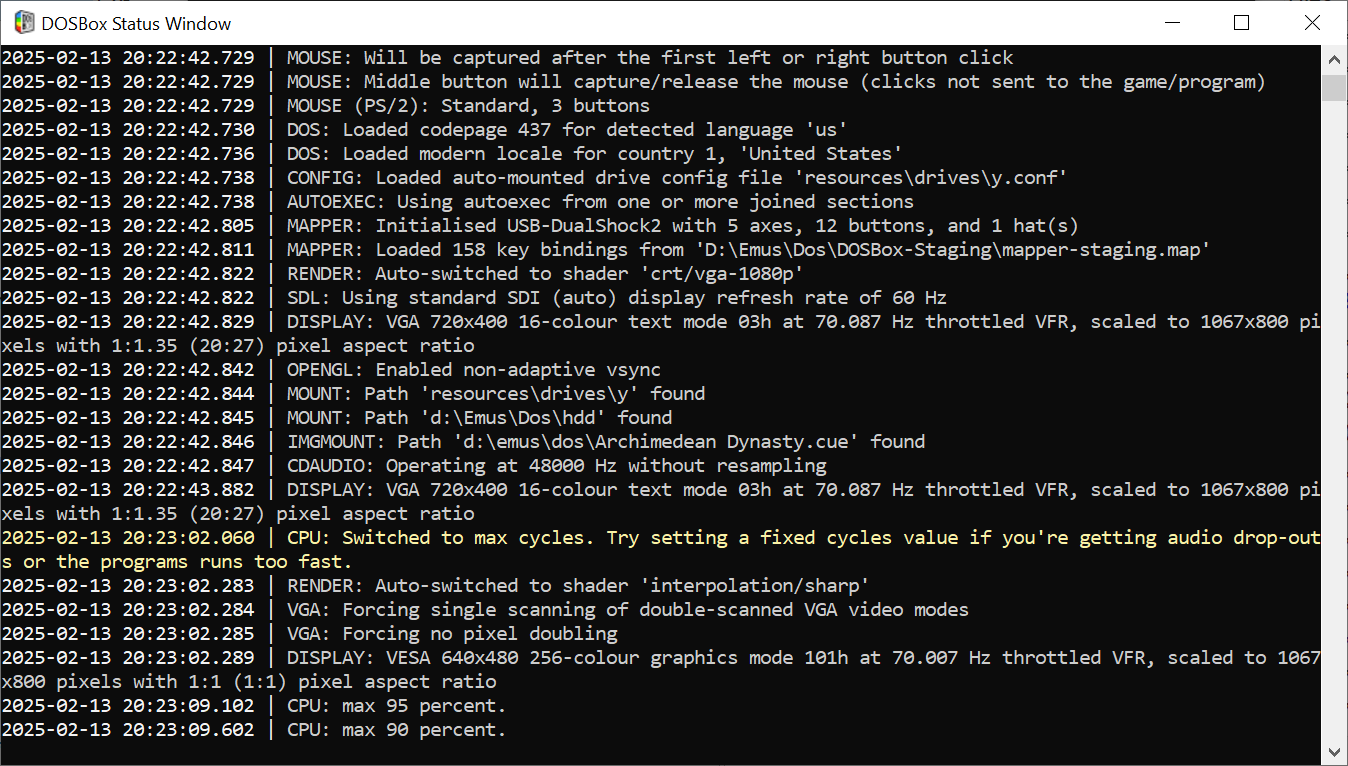1348x766 pixels.
Task: Click the 'Loaded modern locale for country 1' line
Action: 452,153
